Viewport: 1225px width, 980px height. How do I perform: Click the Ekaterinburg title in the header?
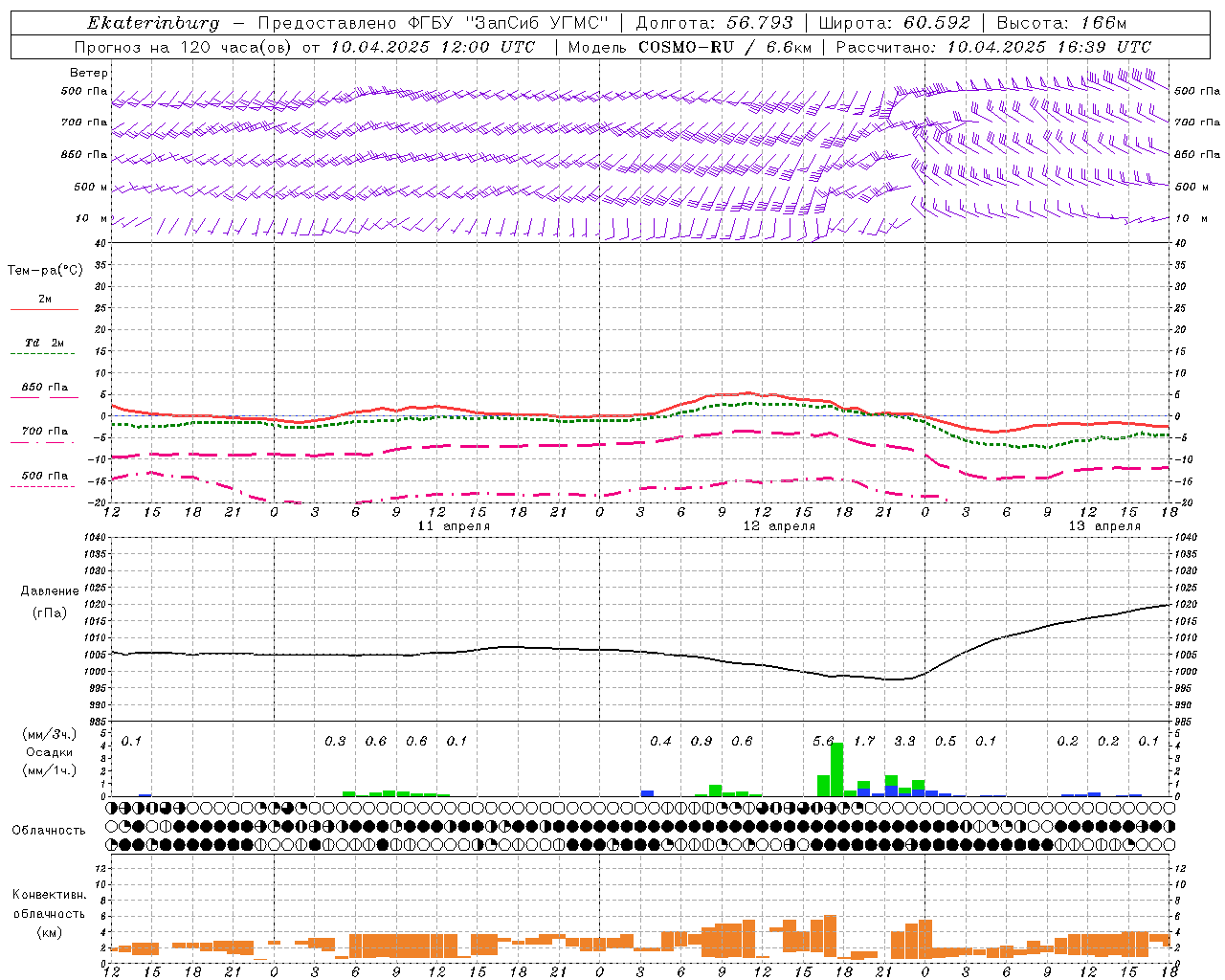click(153, 23)
